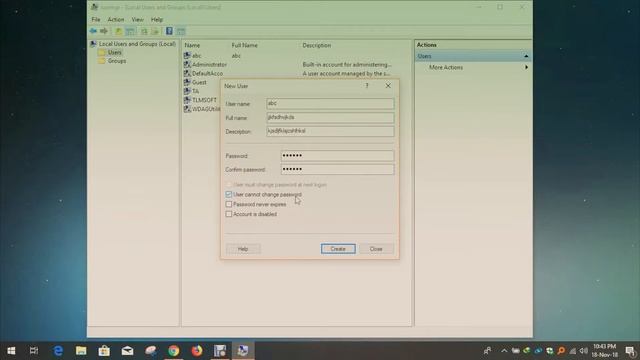640x360 pixels.
Task: Select the Users folder in the tree
Action: click(110, 52)
